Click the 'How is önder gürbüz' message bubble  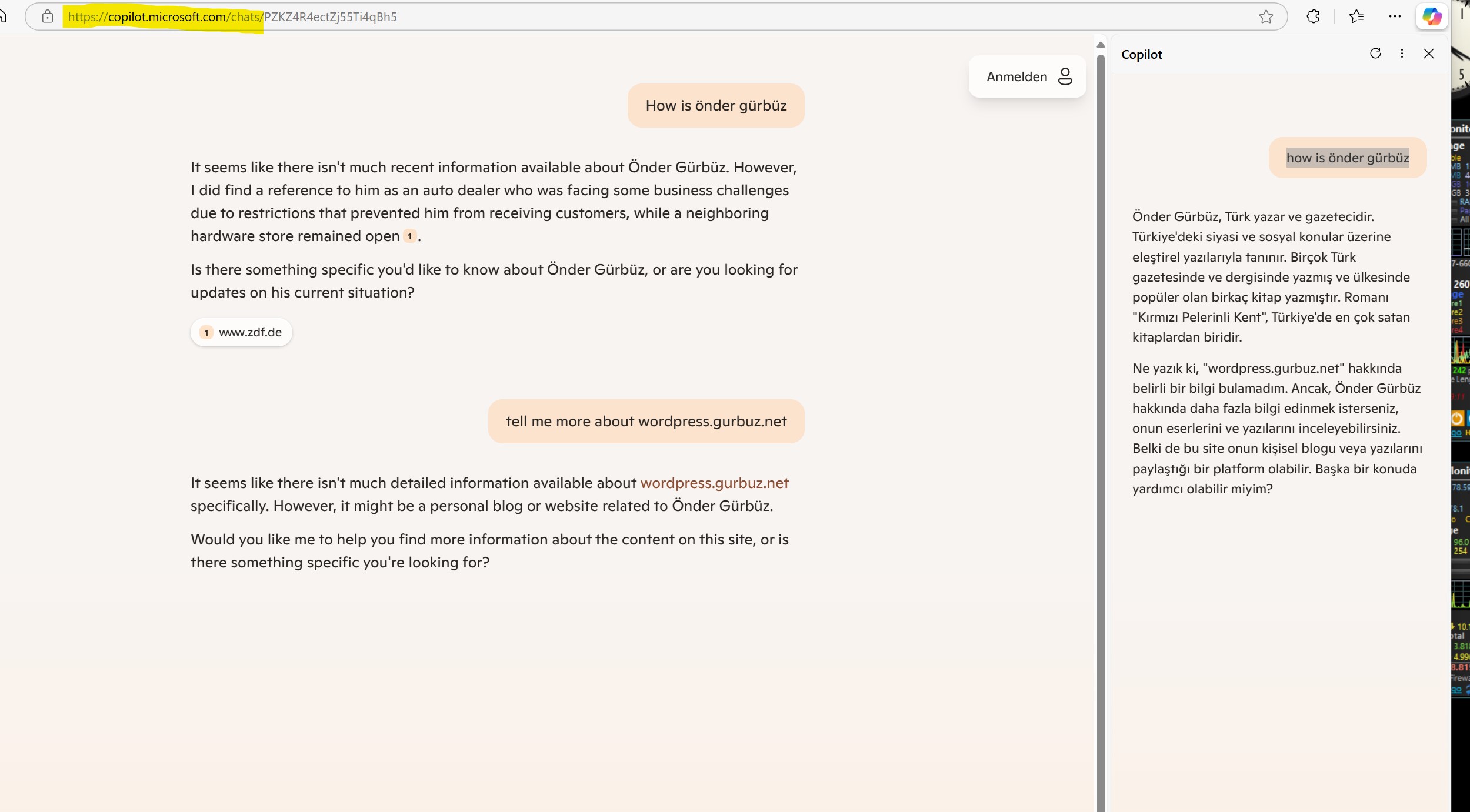tap(716, 105)
